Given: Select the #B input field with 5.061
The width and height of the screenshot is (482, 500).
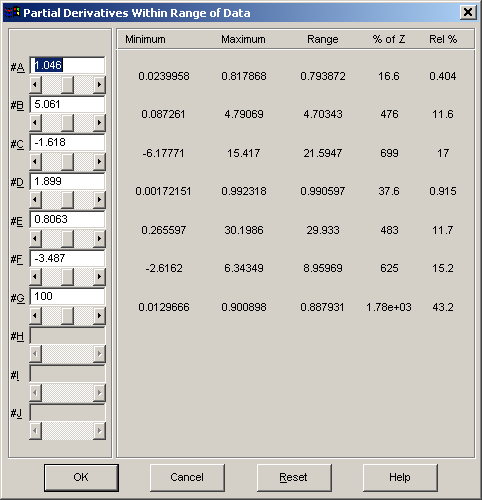Looking at the screenshot, I should [67, 104].
